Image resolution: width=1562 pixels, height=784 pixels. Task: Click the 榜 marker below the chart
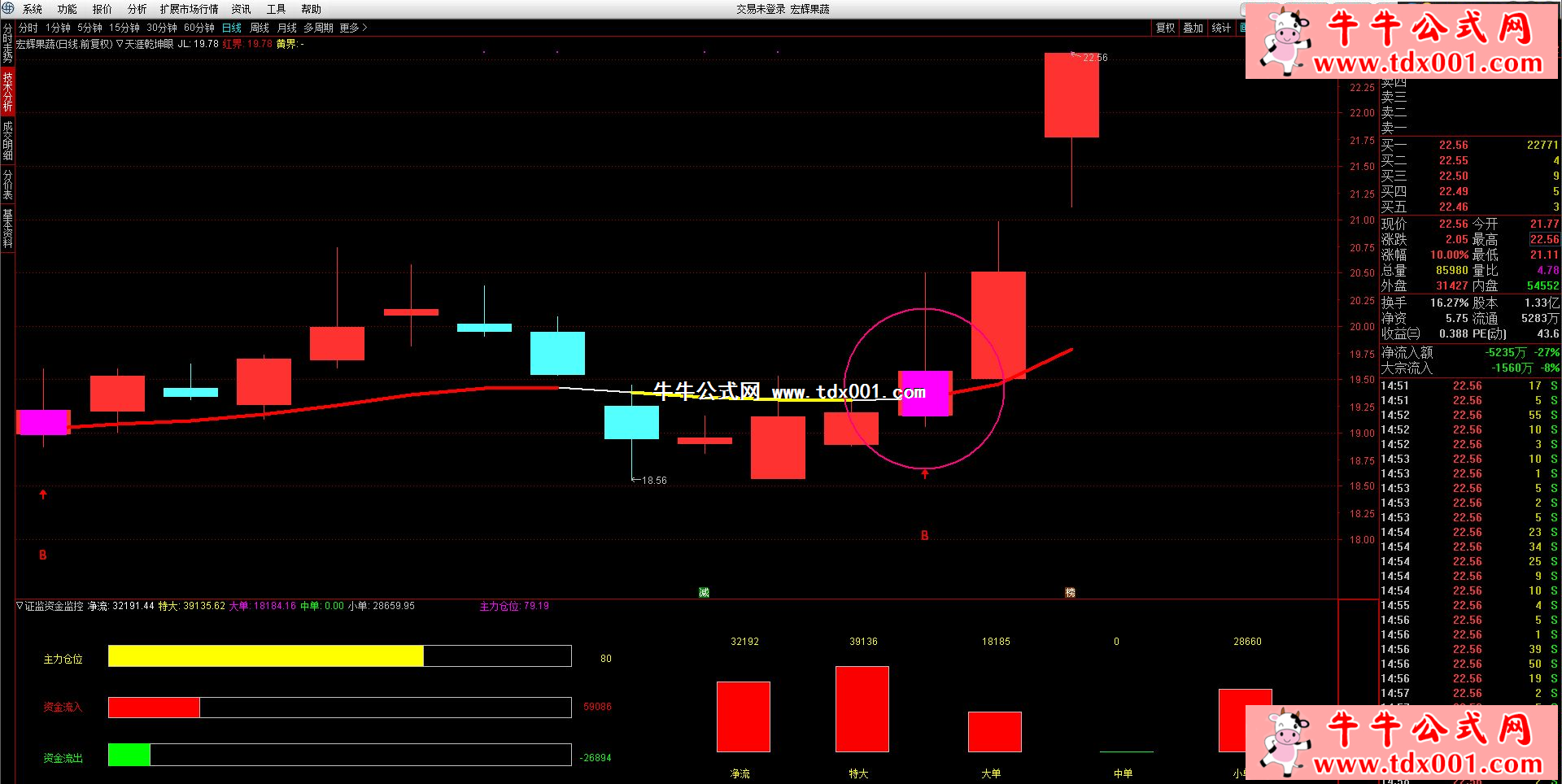pos(1070,592)
